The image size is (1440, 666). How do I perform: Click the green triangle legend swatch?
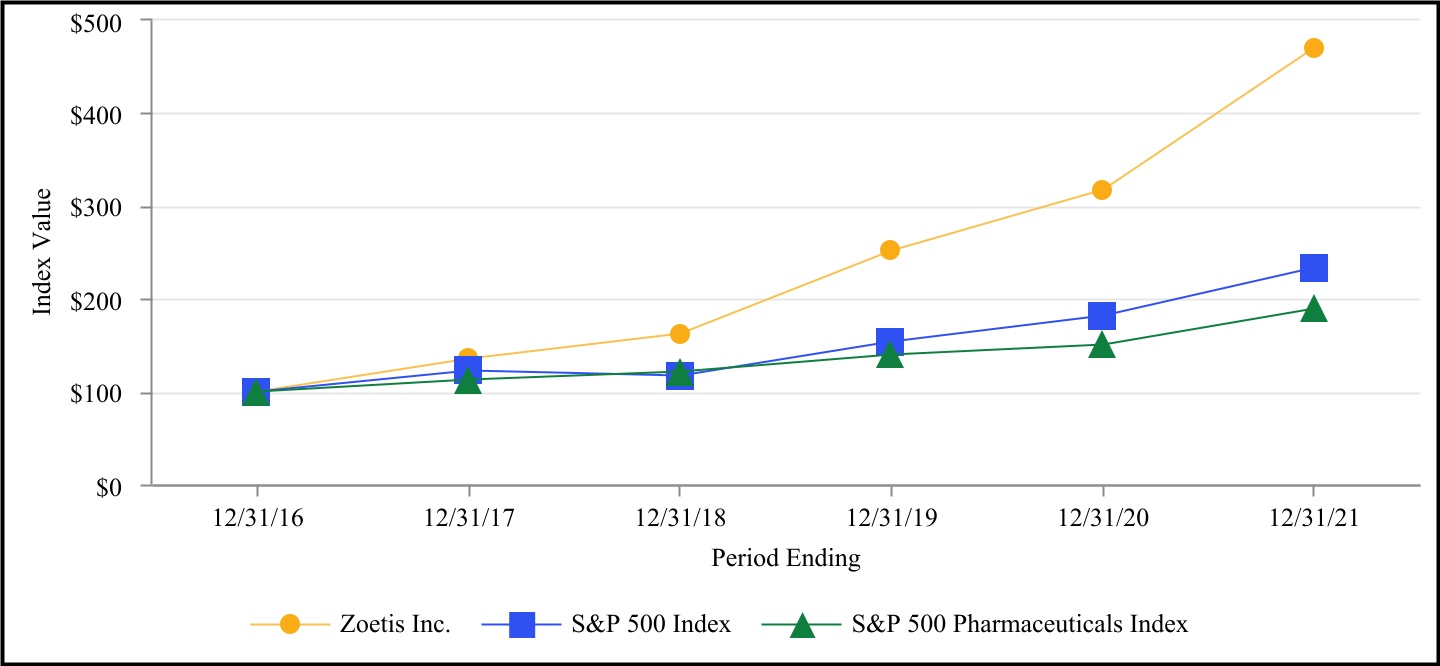802,625
